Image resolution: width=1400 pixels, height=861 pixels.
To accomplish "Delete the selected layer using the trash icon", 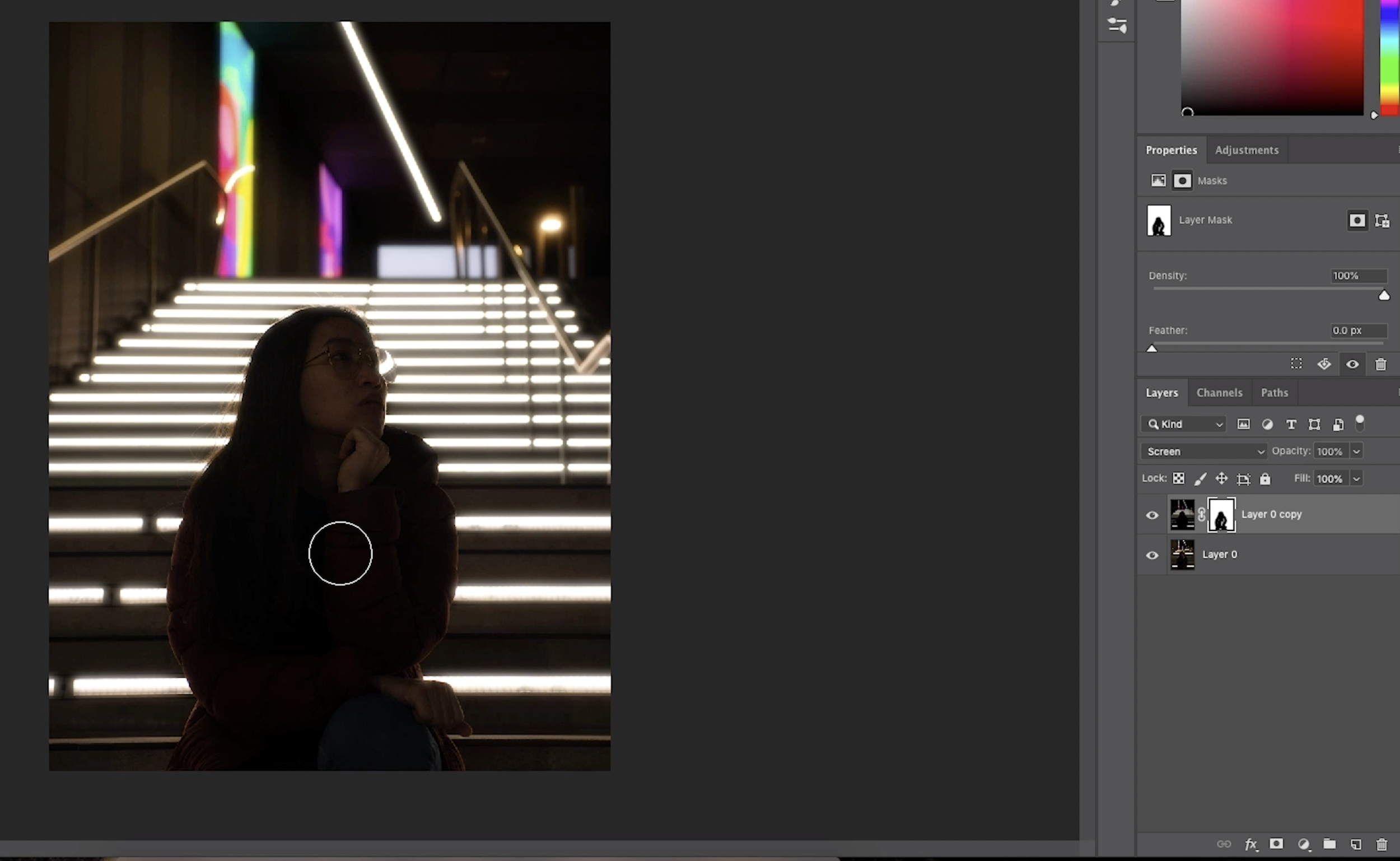I will [x=1384, y=845].
